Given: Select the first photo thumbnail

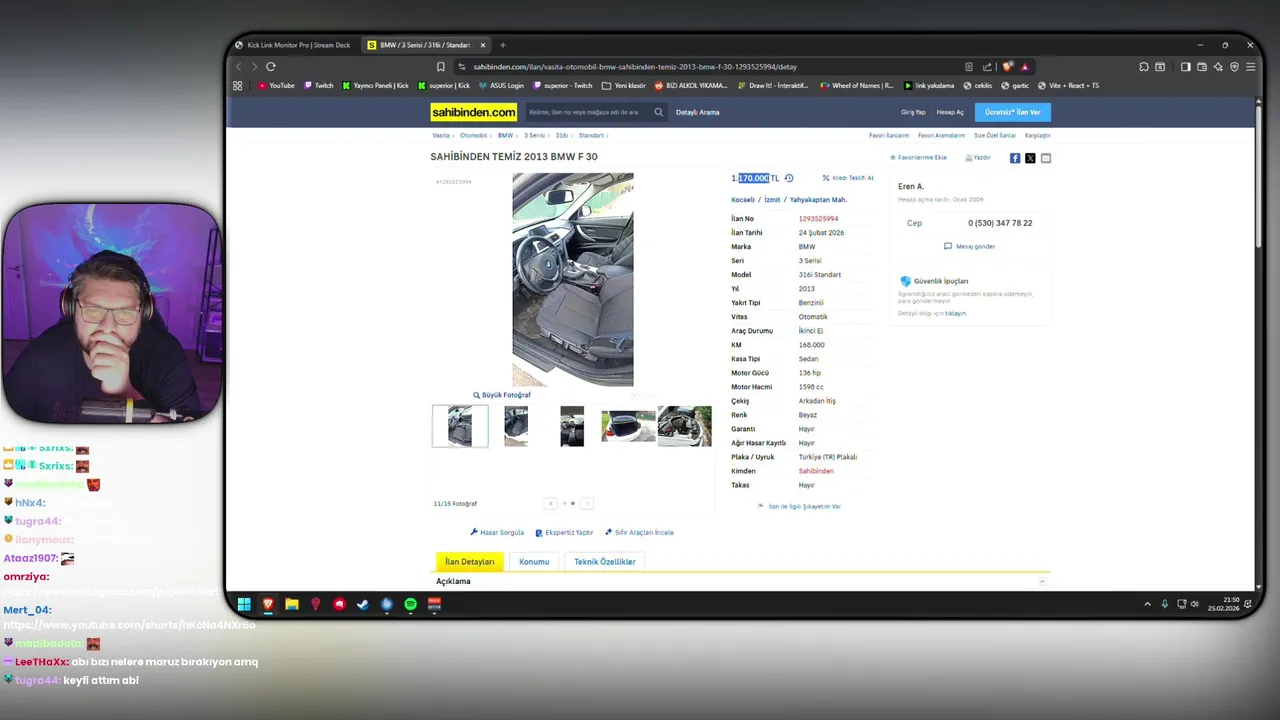Looking at the screenshot, I should click(x=460, y=426).
